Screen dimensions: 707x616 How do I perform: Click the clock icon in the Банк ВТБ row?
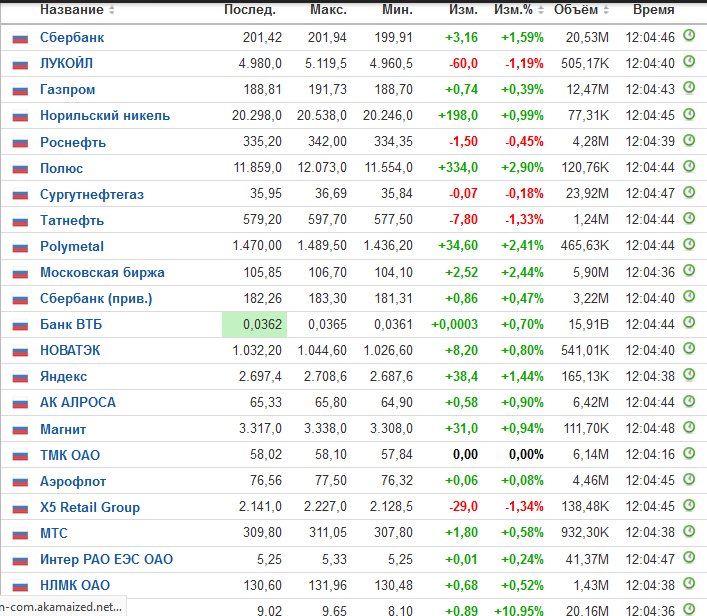pos(689,322)
